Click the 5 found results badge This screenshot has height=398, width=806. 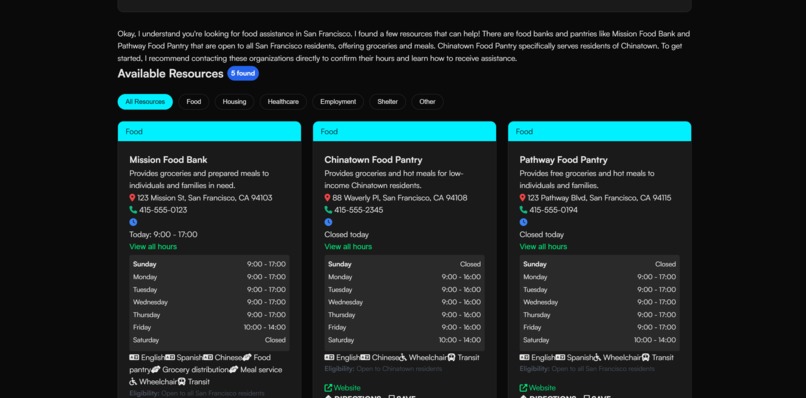pyautogui.click(x=243, y=74)
